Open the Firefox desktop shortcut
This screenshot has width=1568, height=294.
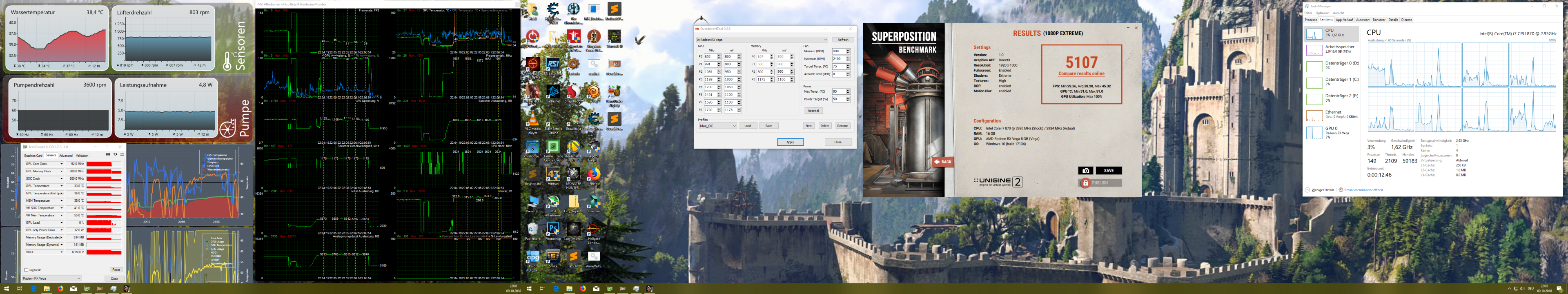coord(594,176)
